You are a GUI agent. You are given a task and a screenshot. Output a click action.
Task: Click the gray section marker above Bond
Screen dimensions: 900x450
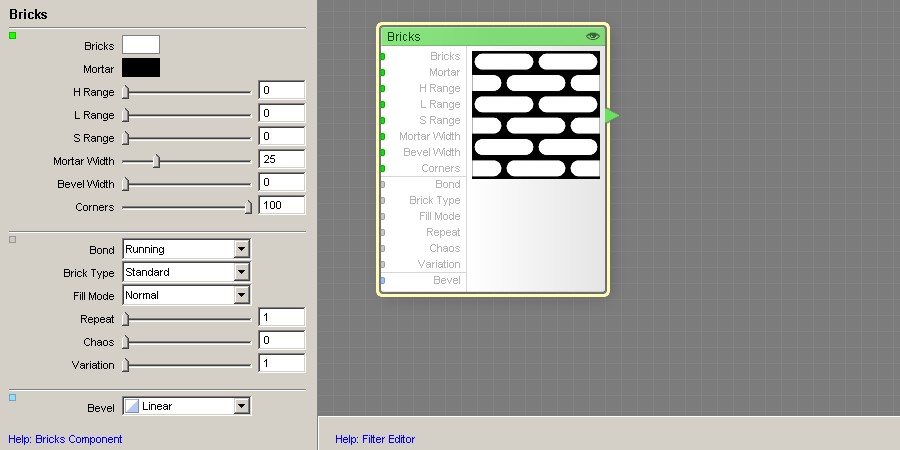click(x=12, y=240)
